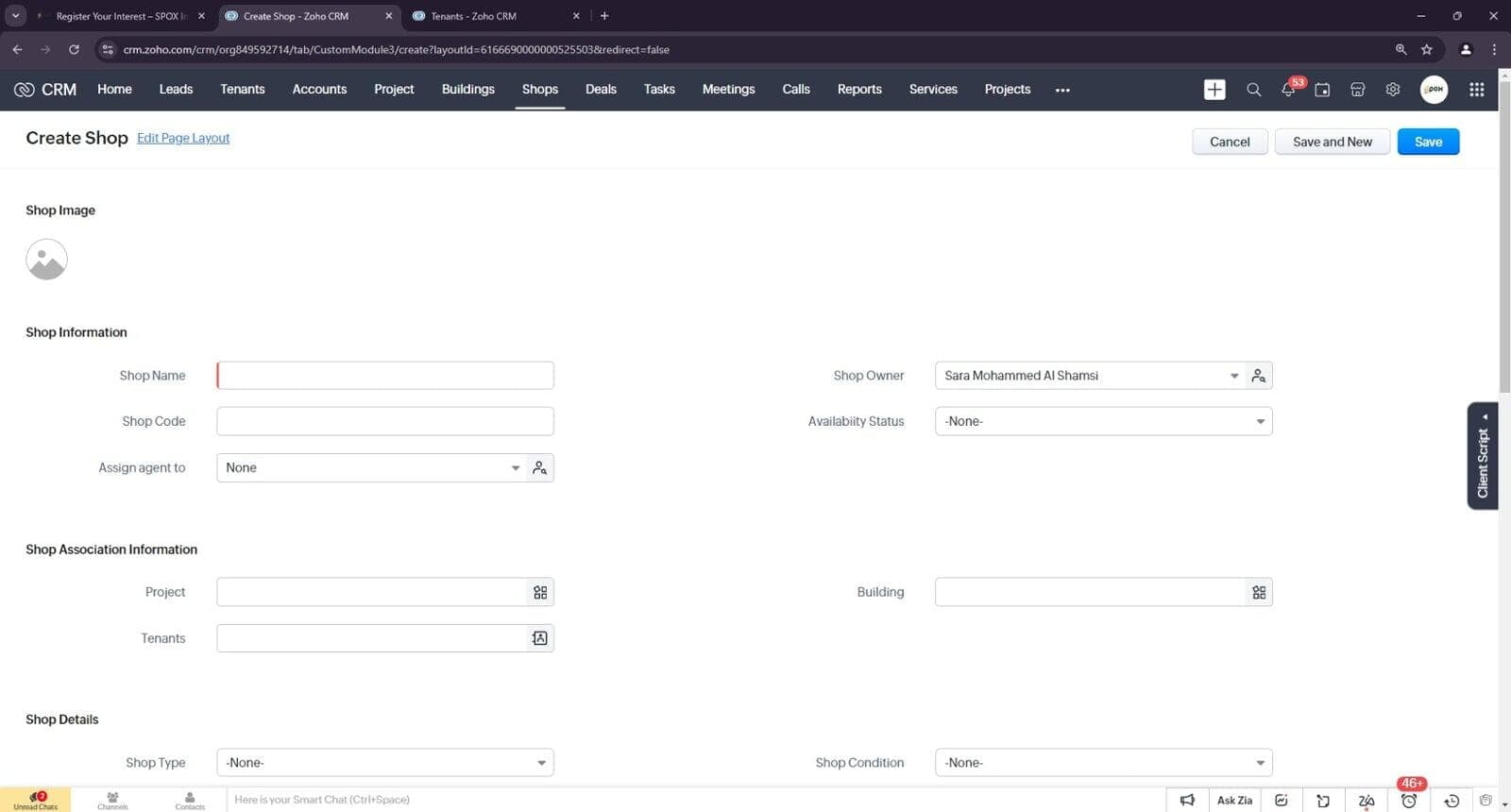This screenshot has height=812, width=1511.
Task: Open the Edit Page Layout link
Action: click(183, 138)
